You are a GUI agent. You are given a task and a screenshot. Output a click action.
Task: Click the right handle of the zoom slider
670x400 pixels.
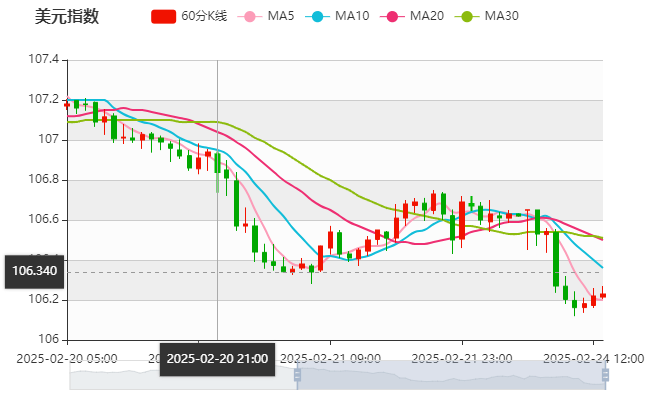[605, 375]
